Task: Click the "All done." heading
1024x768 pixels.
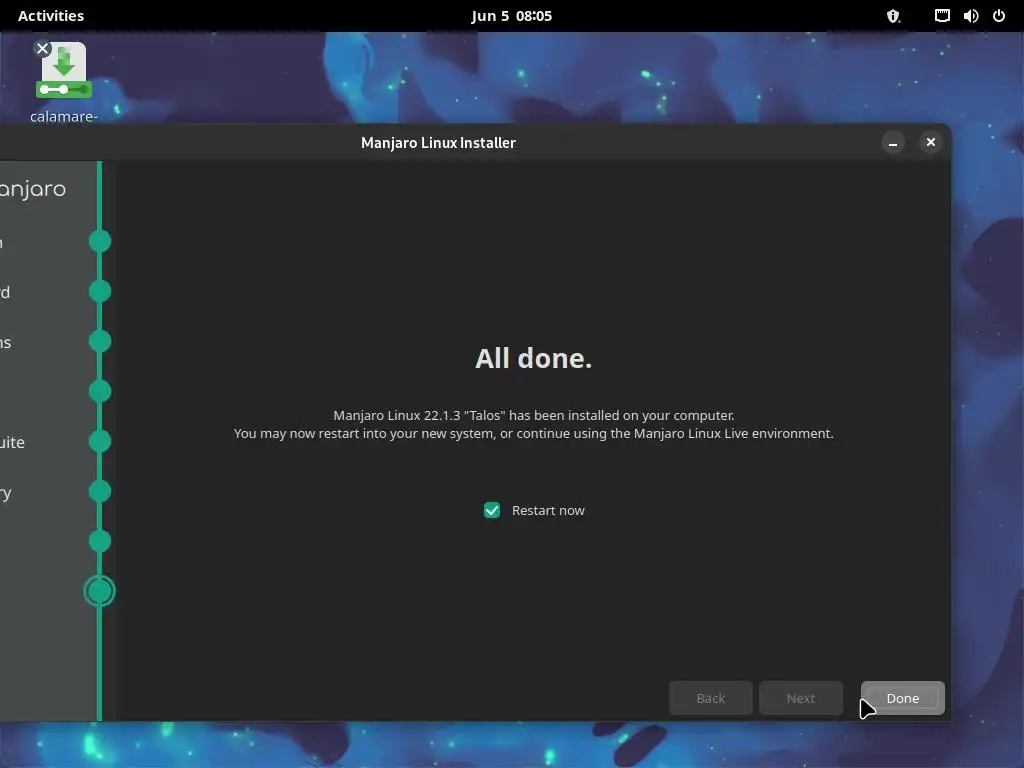Action: click(534, 358)
